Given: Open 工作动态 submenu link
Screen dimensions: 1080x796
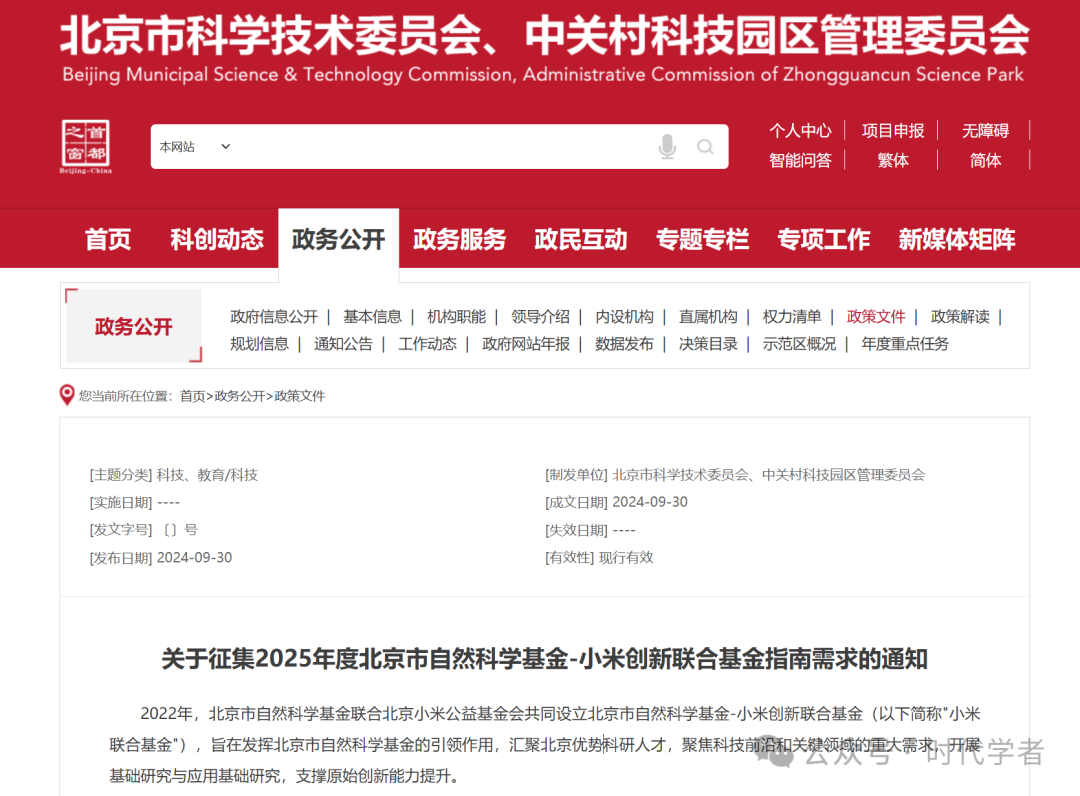Looking at the screenshot, I should [x=427, y=344].
